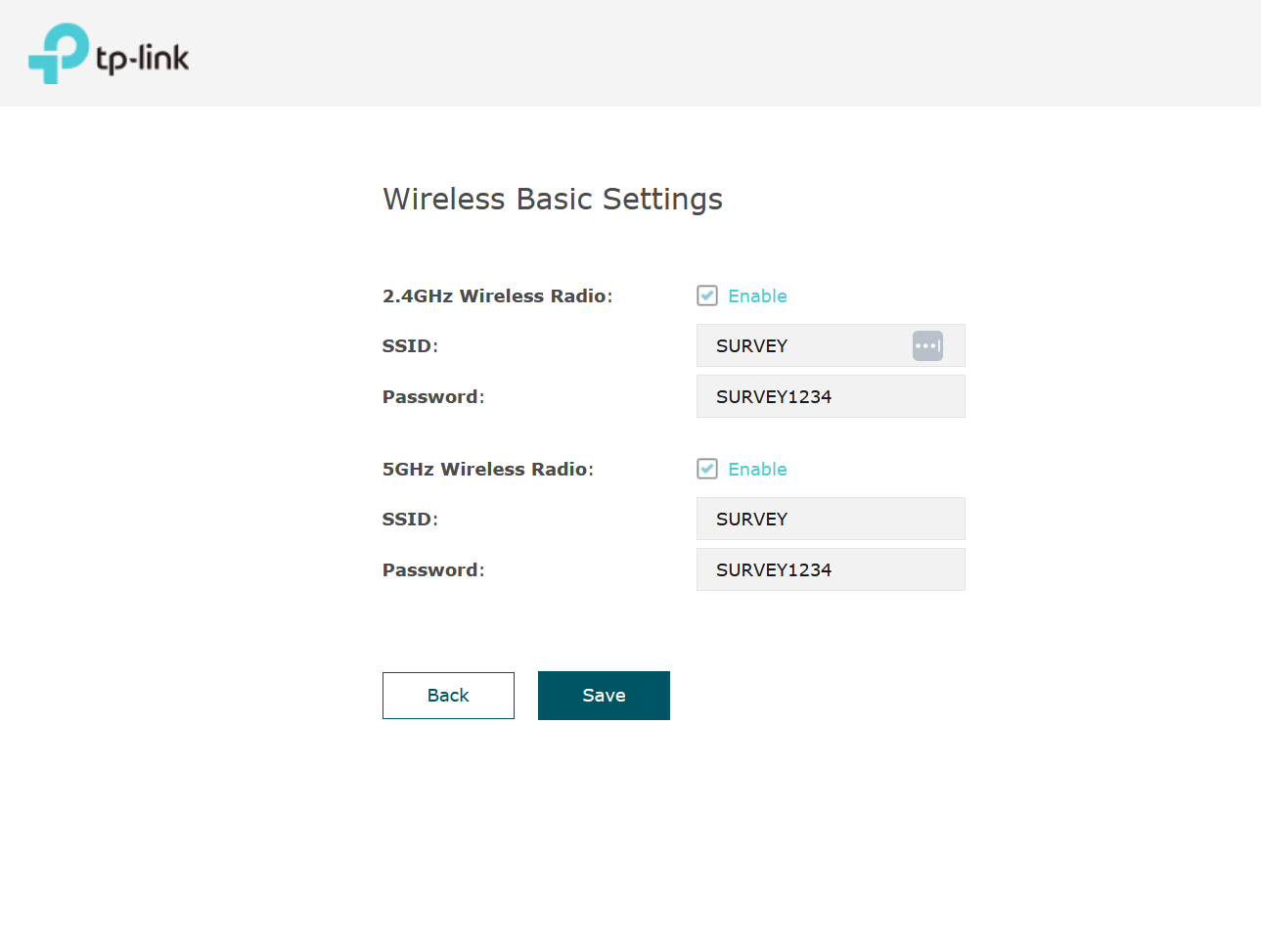Screen dimensions: 1261x952
Task: Click the Password label under the 5GHz section
Action: point(432,569)
